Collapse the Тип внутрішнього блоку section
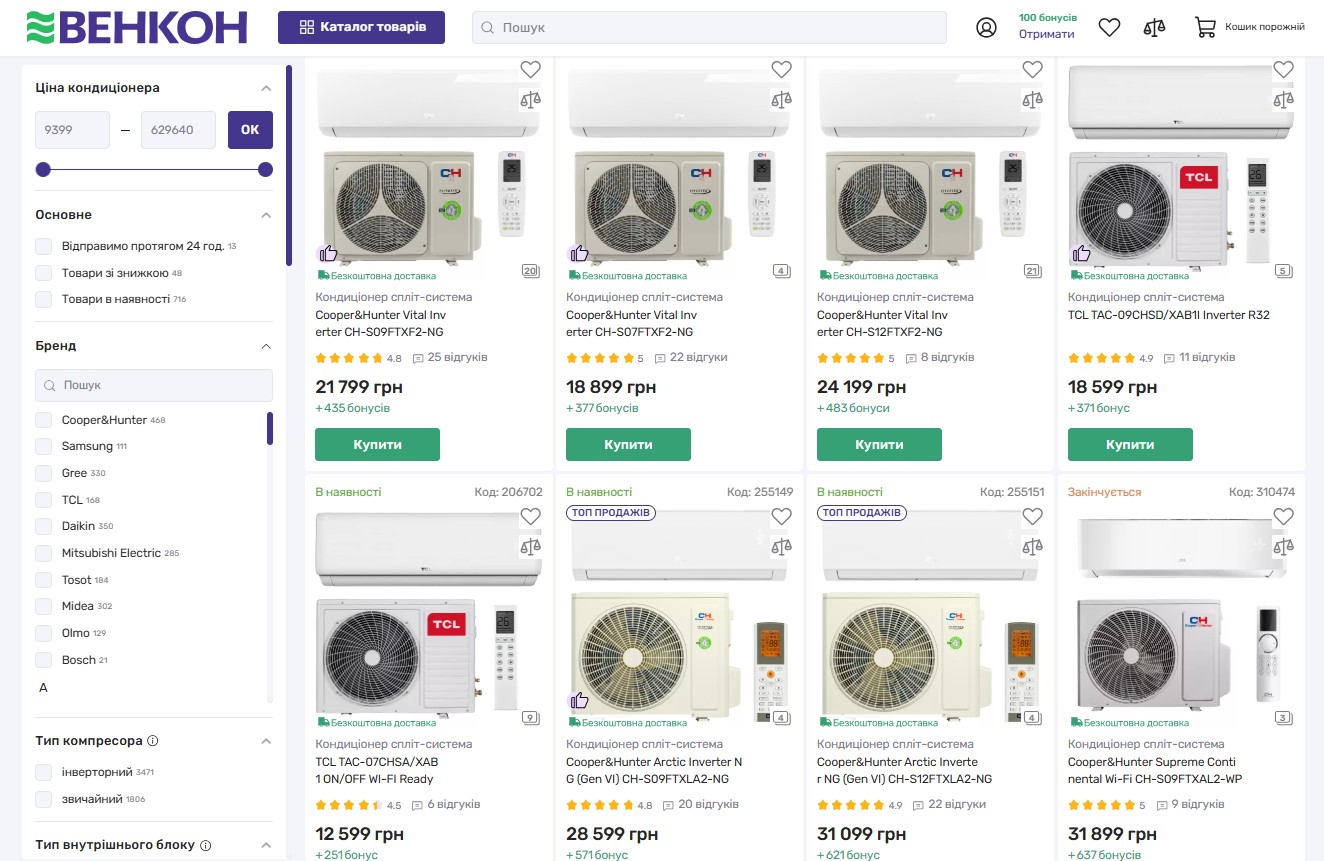Viewport: 1324px width, 861px height. [x=266, y=845]
